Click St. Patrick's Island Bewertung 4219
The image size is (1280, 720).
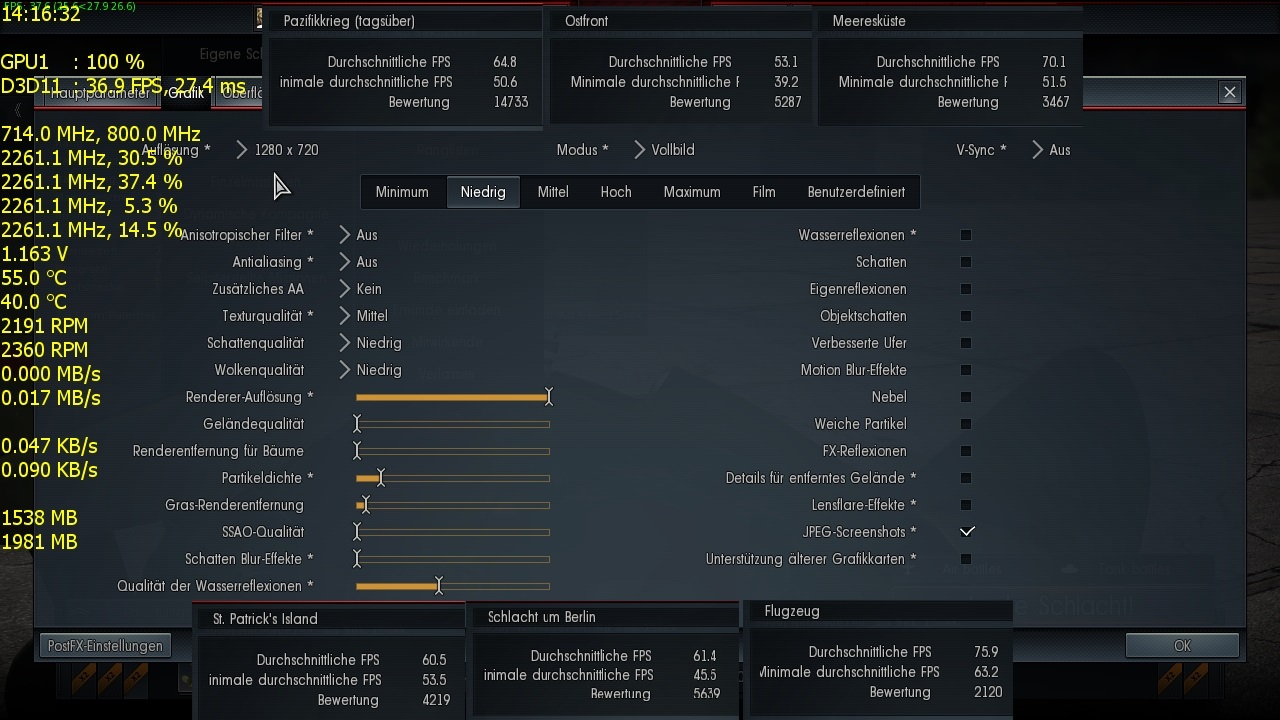click(x=436, y=700)
